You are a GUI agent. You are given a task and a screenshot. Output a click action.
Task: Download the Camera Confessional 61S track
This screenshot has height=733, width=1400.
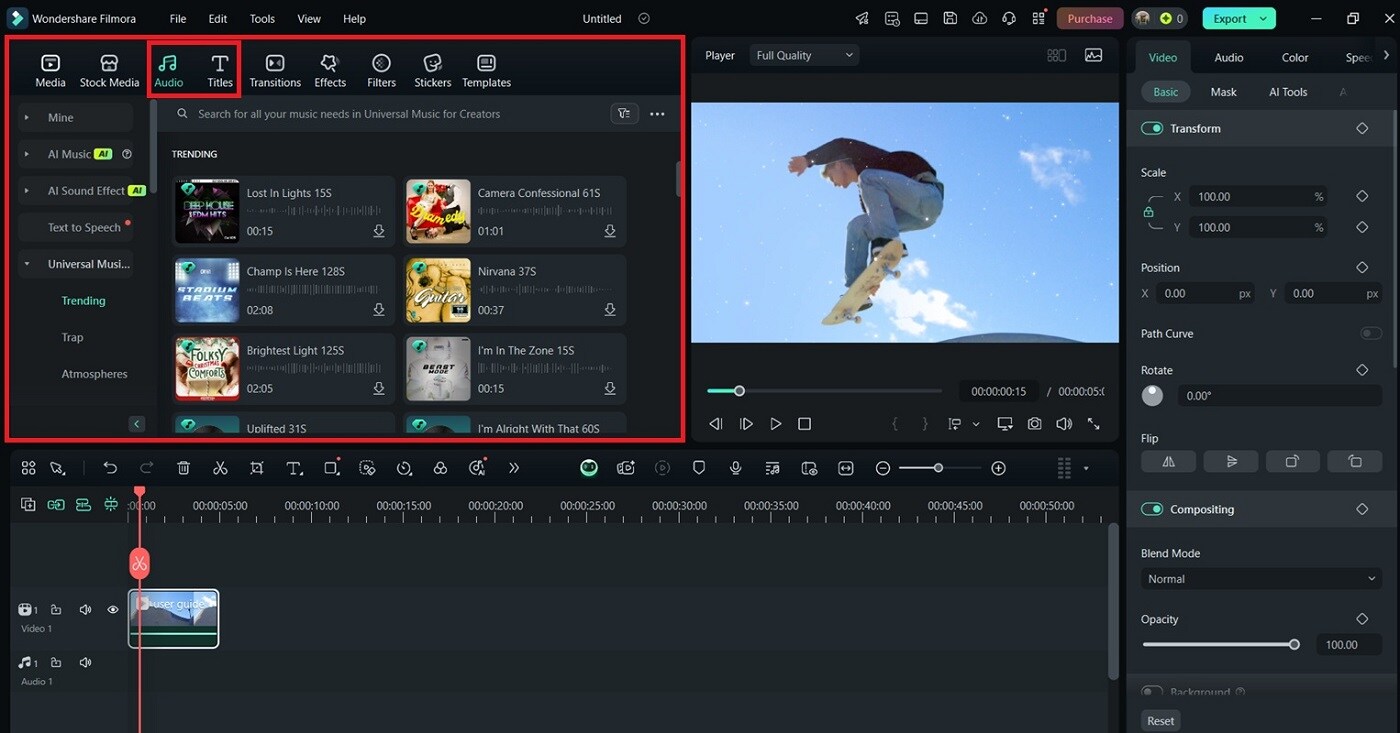coord(610,231)
